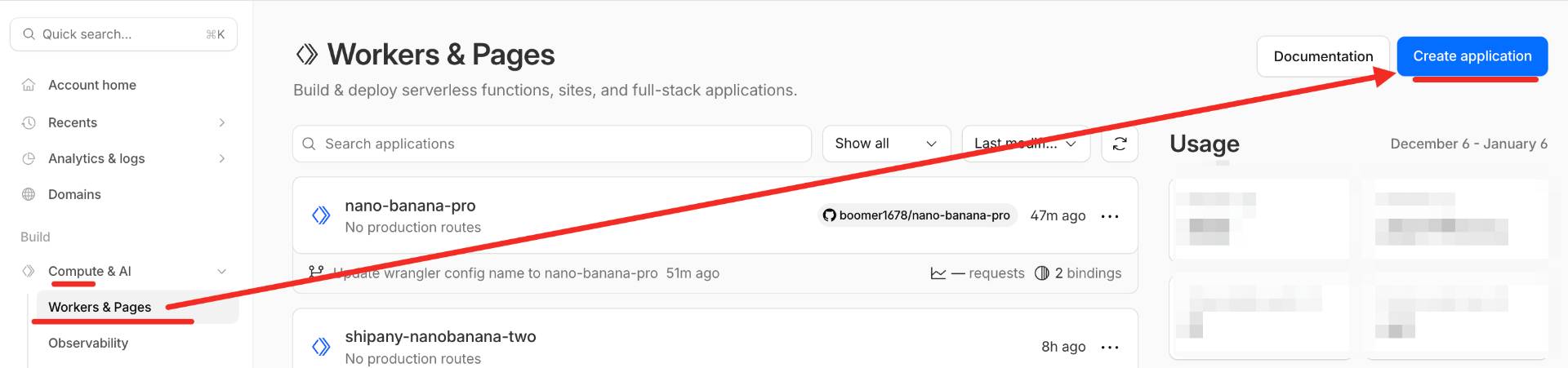Click the refresh applications icon button
The height and width of the screenshot is (368, 1568).
[x=1120, y=144]
